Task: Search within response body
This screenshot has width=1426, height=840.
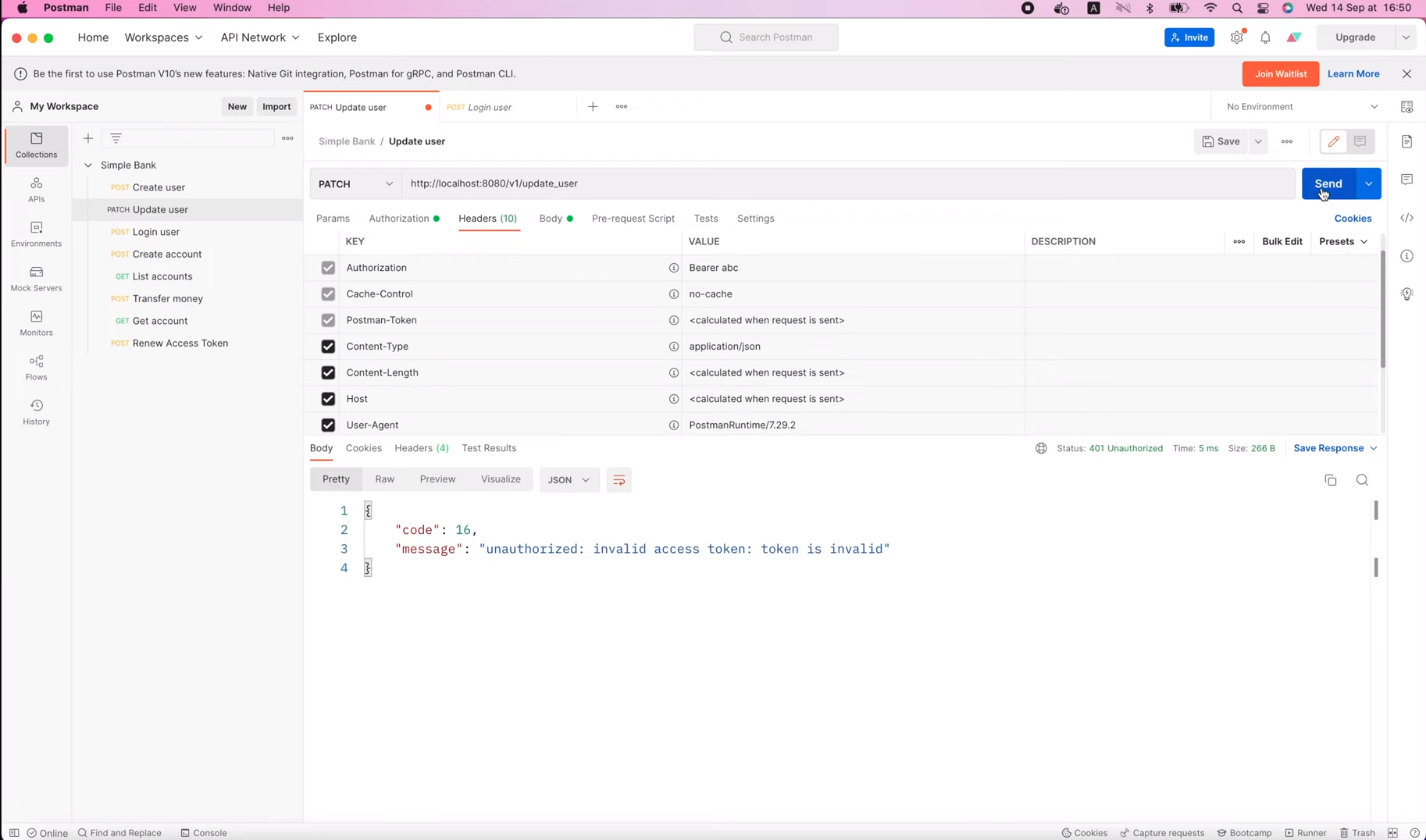Action: (x=1362, y=480)
